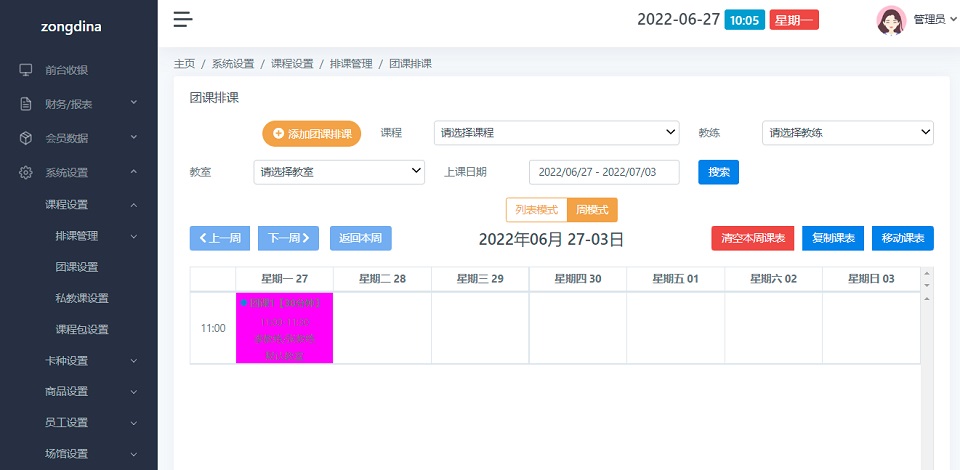Click the hamburger menu icon
Viewport: 960px width, 470px height.
[182, 19]
